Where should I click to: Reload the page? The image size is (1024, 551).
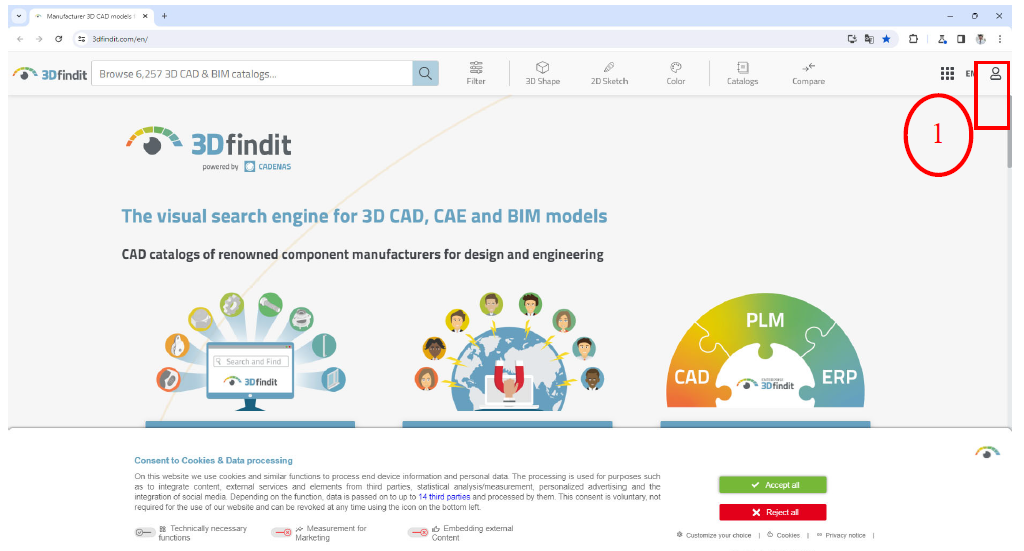pos(59,39)
